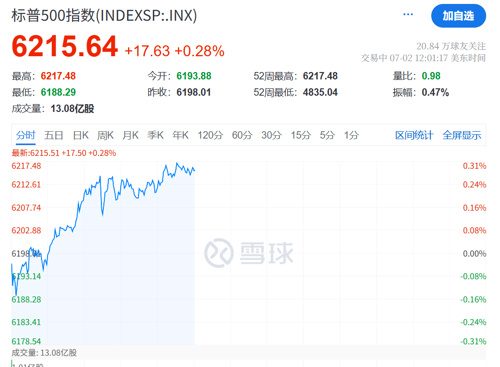Select the 分时 intraday chart tab
This screenshot has width=500, height=367.
click(x=26, y=135)
